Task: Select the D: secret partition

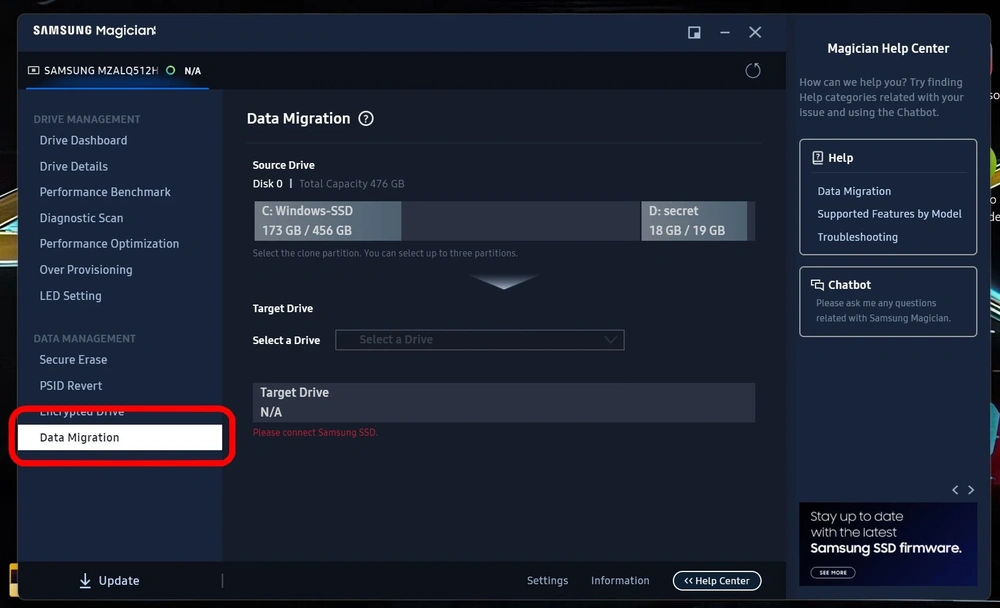Action: (694, 221)
